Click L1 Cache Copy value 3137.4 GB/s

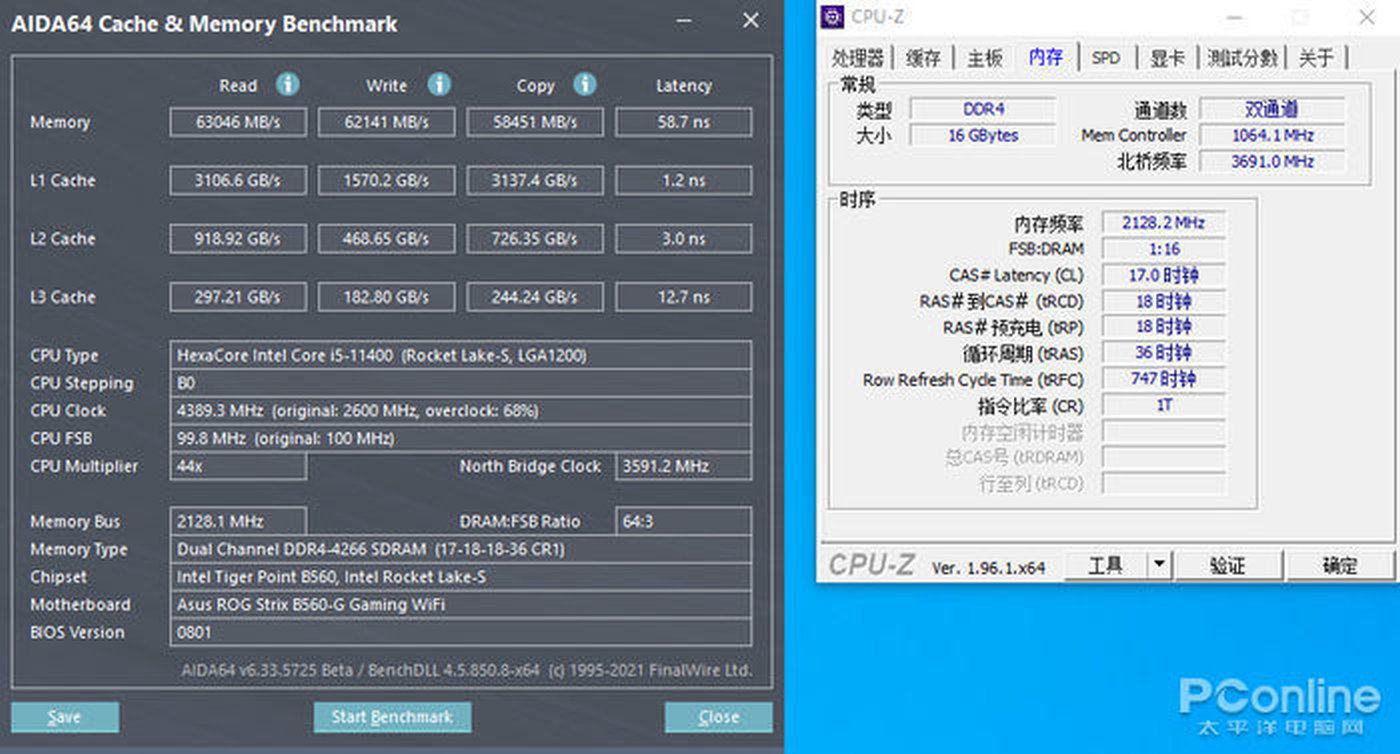(535, 181)
